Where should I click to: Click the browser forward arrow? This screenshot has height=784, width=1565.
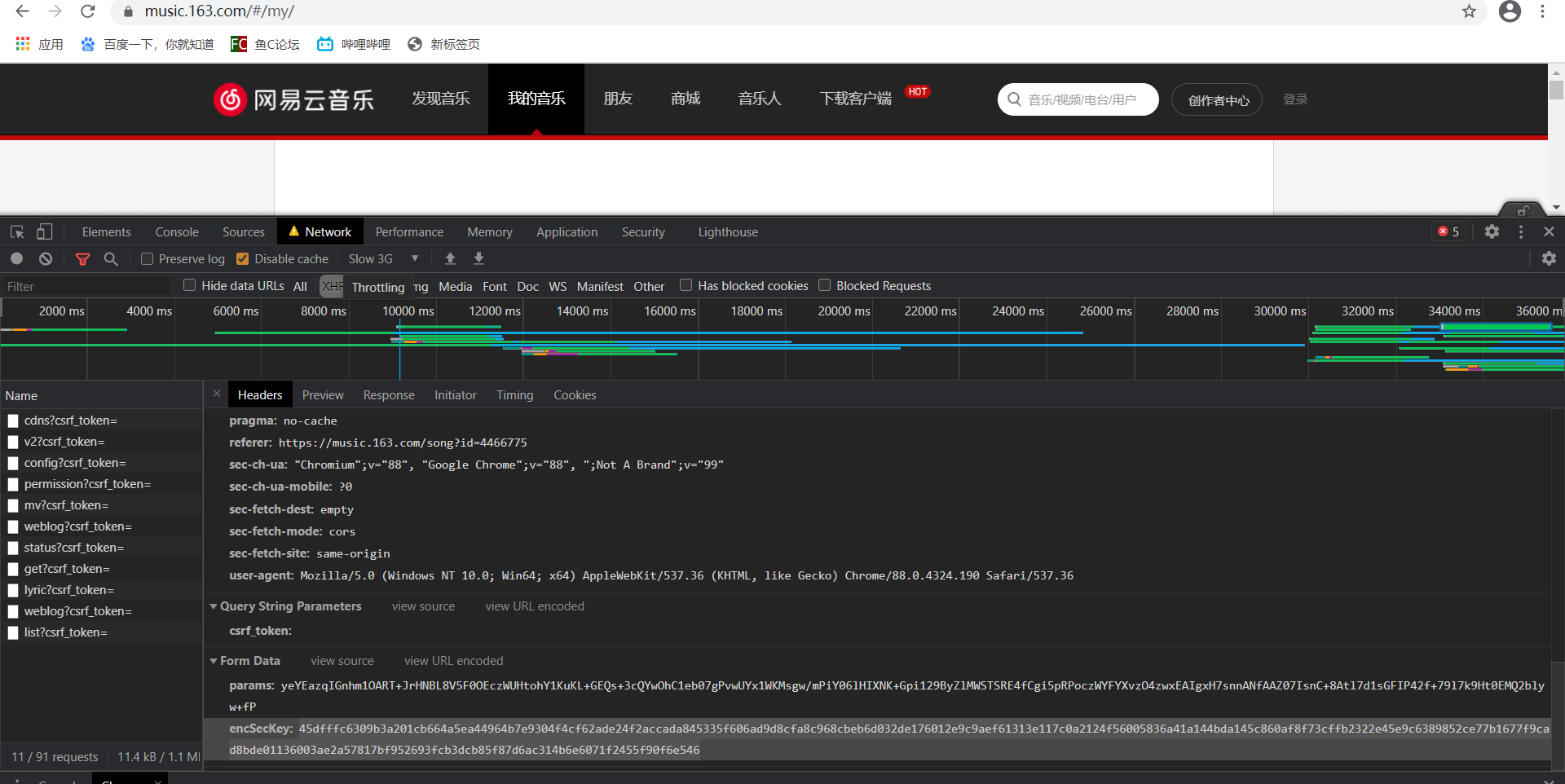[55, 11]
